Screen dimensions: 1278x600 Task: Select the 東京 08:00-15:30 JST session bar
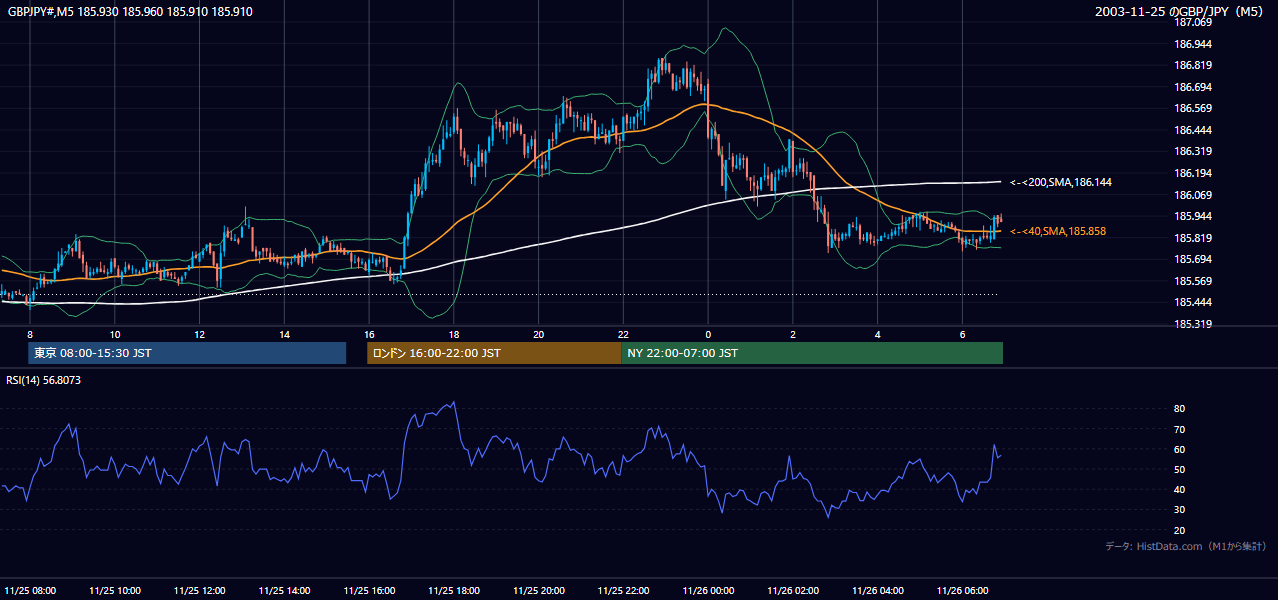[187, 353]
